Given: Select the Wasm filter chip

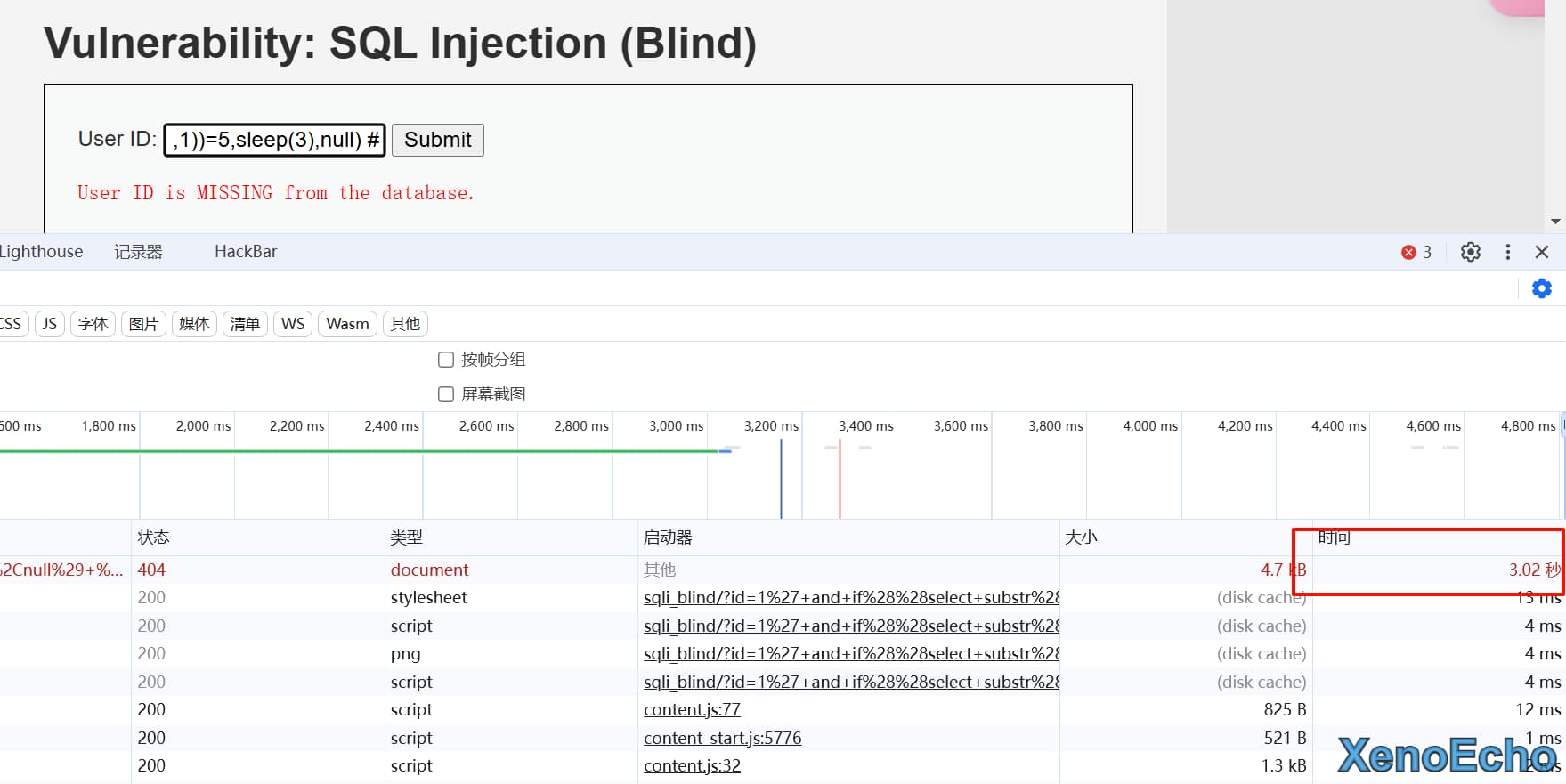Looking at the screenshot, I should [x=347, y=324].
